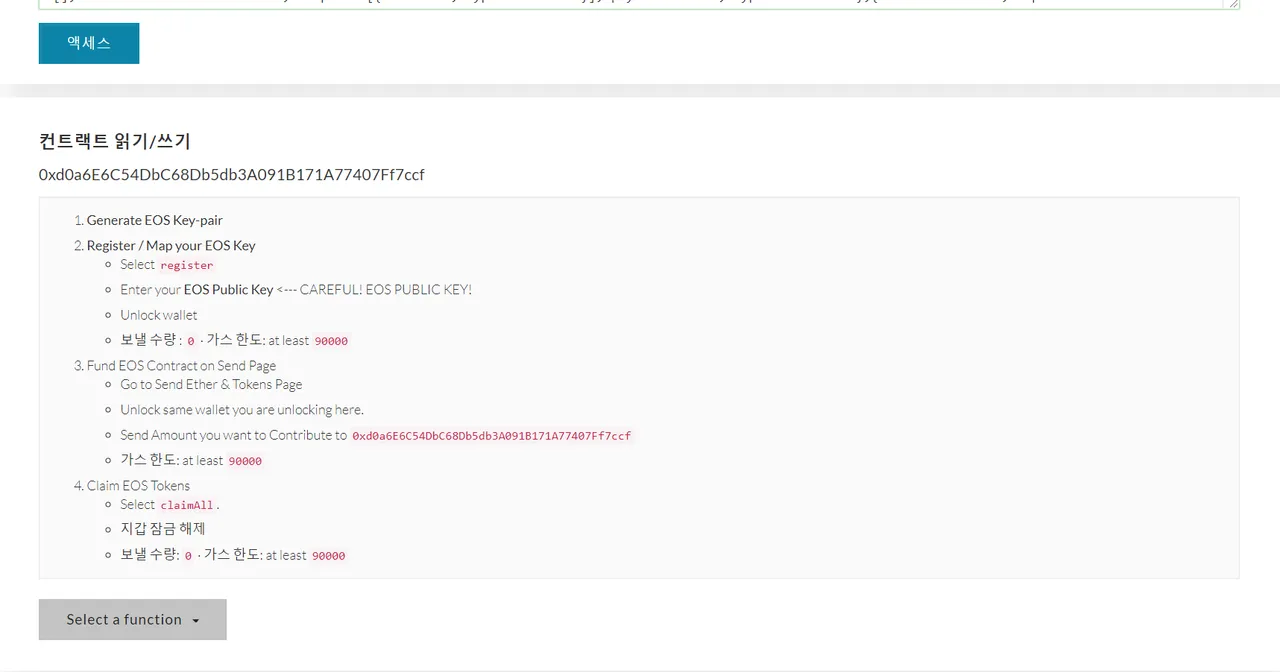The width and height of the screenshot is (1280, 672).
Task: Click the 컨트랙트 읽기/쓰기 heading
Action: [x=115, y=141]
